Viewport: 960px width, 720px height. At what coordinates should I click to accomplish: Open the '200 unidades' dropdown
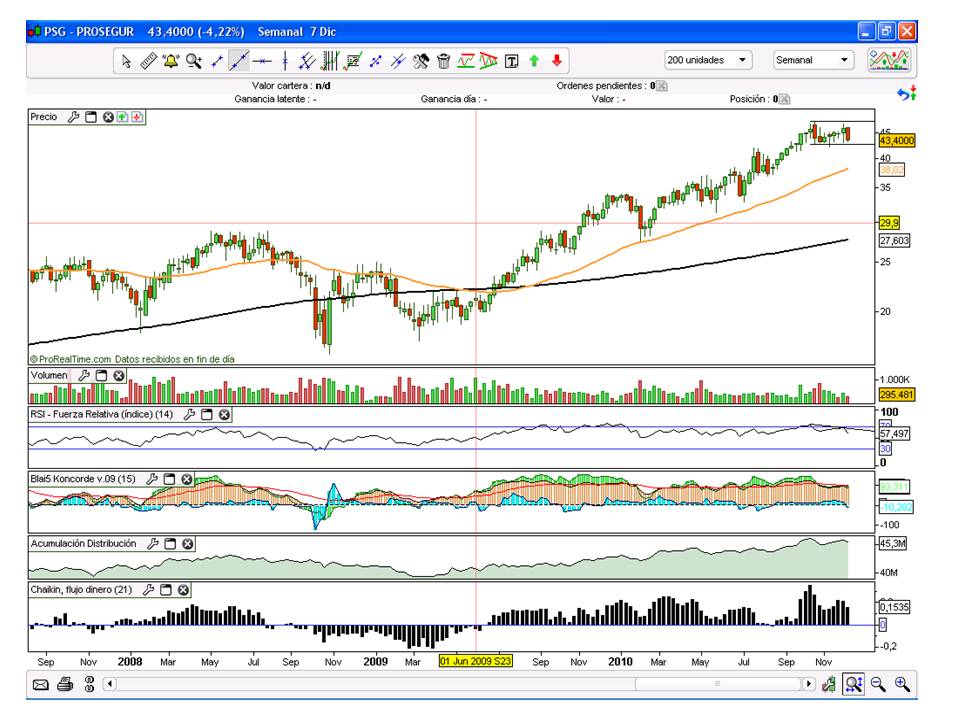tap(708, 60)
